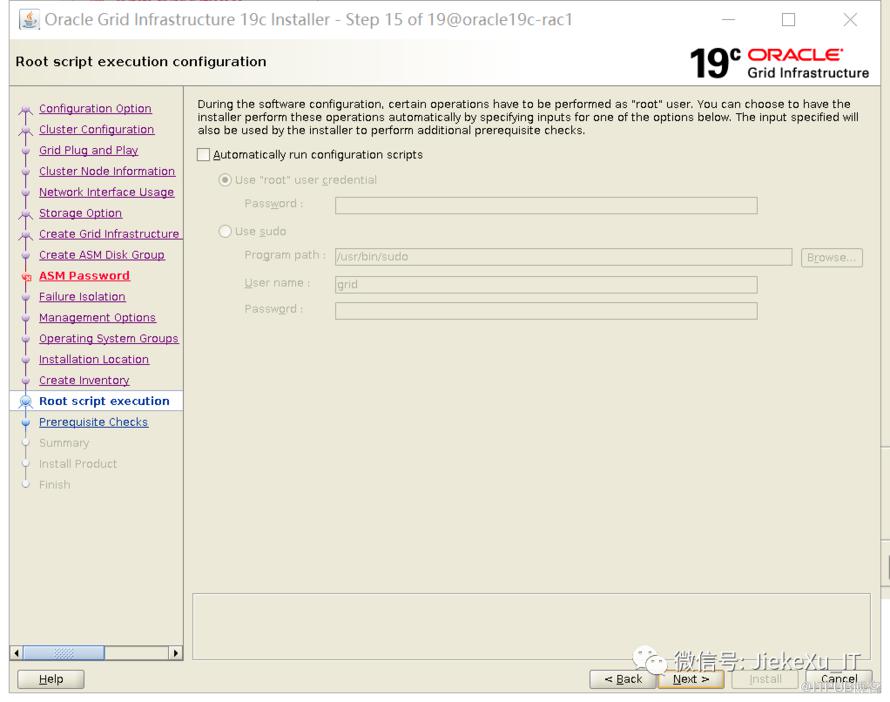Screen dimensions: 890x702
Task: Open Cluster Configuration step link
Action: point(96,129)
